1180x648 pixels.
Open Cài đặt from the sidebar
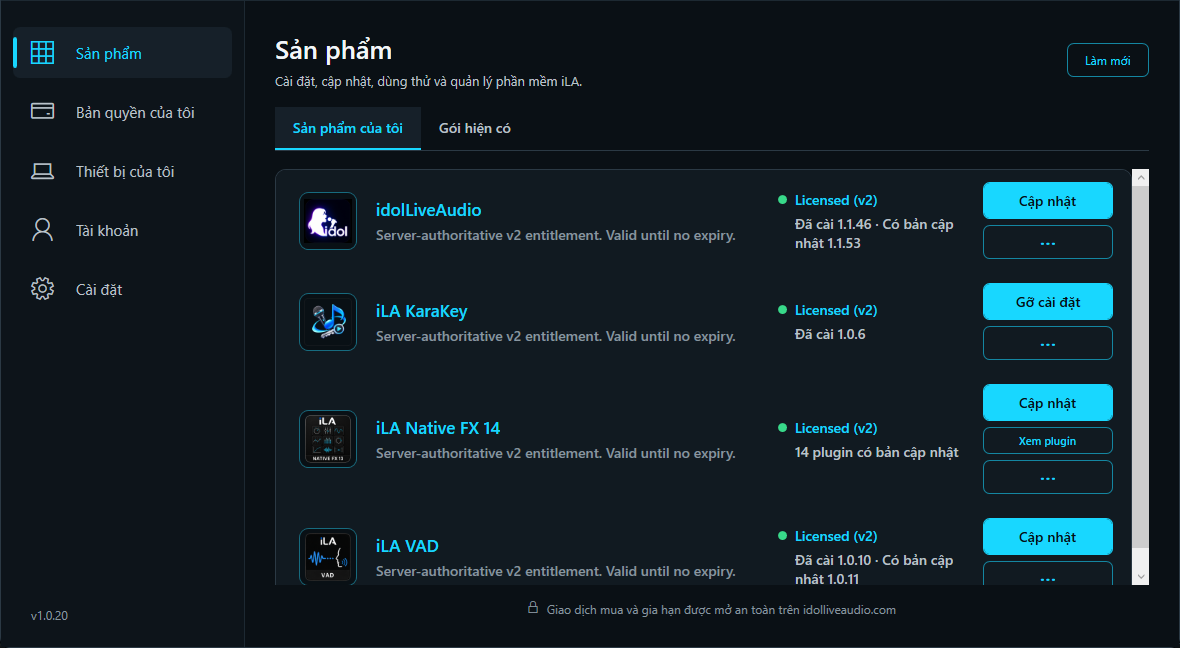click(x=123, y=290)
